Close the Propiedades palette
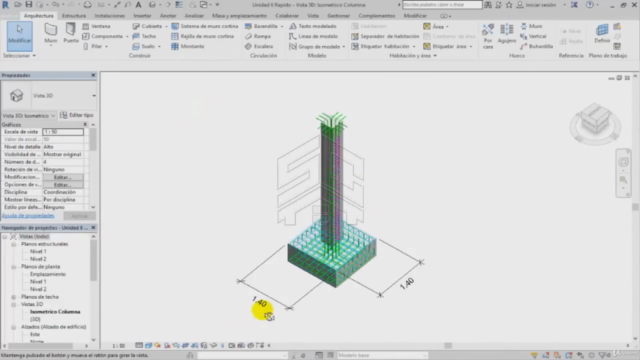Screen dimensions: 640x360 (x=93, y=75)
